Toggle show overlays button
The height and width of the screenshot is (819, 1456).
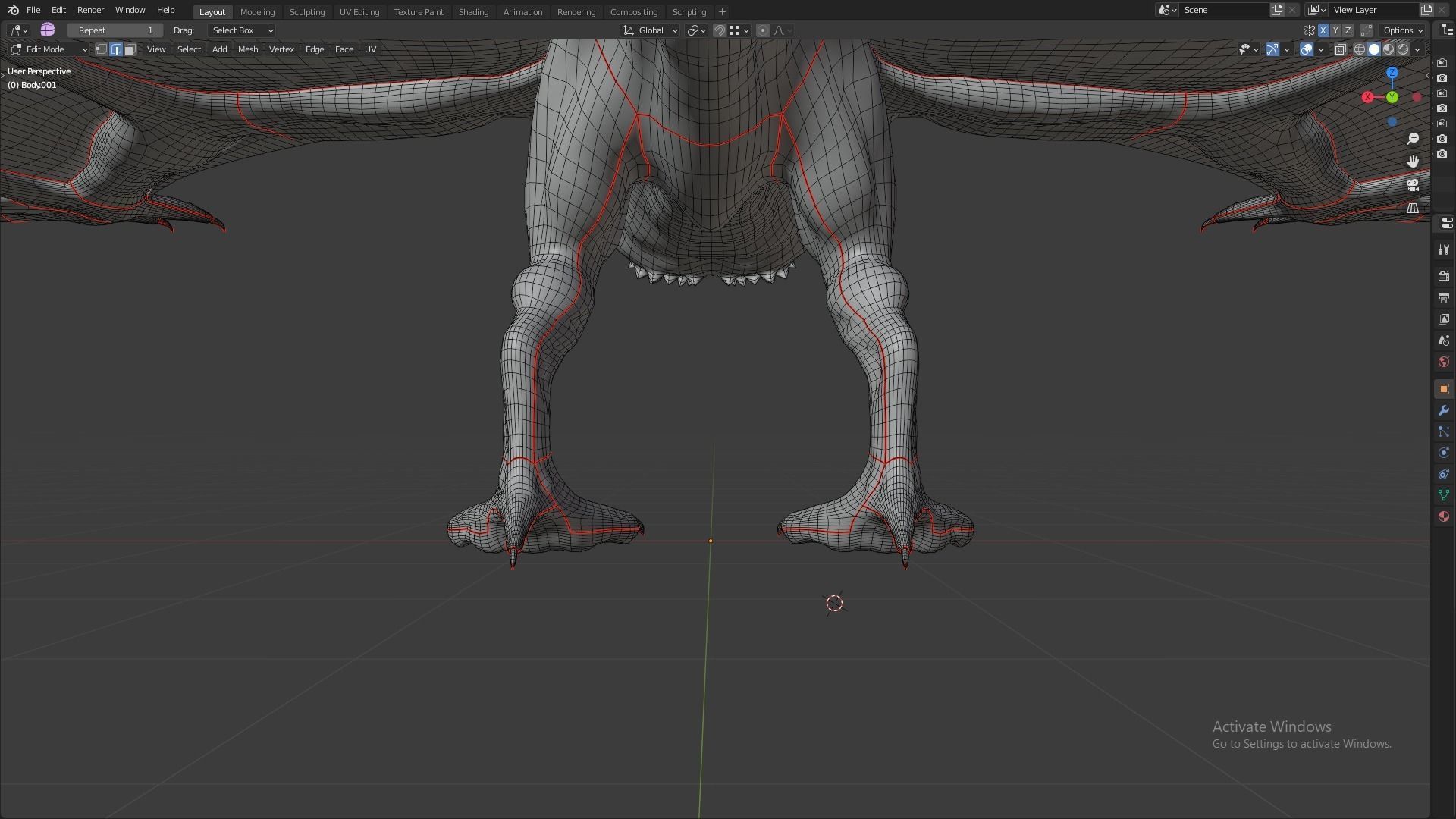(1307, 49)
